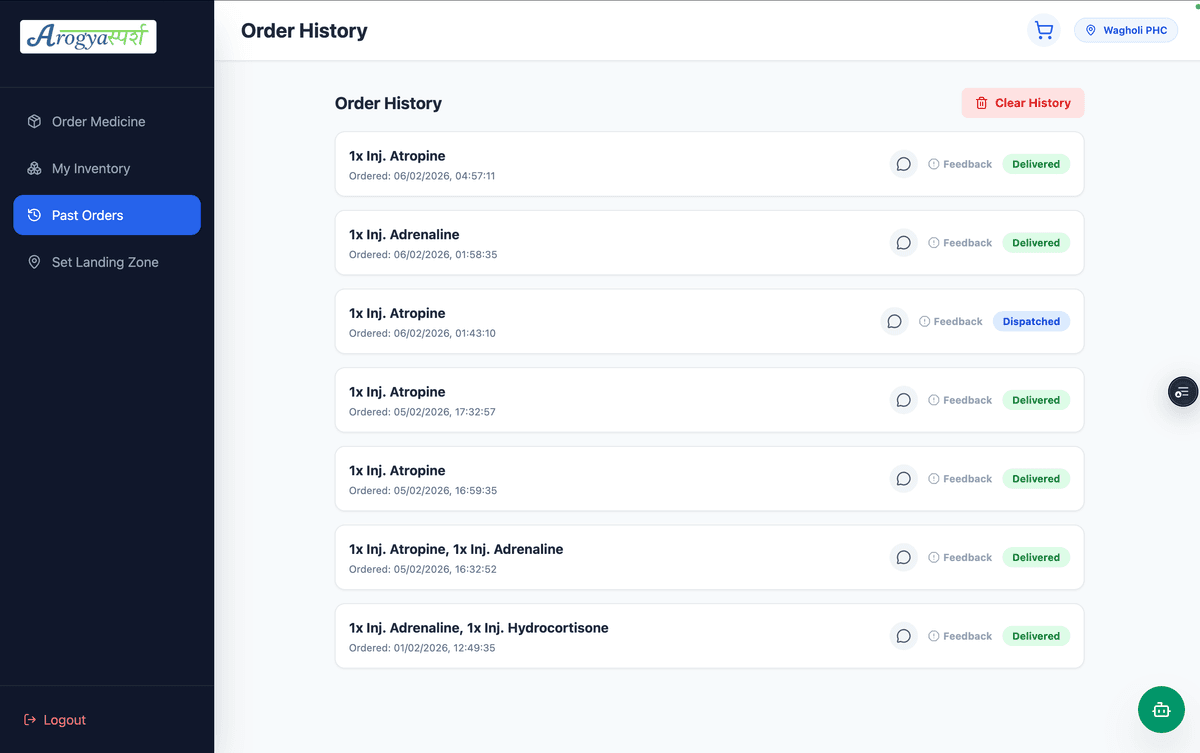Give Feedback on 16:59:35 Atropine order
1200x753 pixels.
point(960,479)
